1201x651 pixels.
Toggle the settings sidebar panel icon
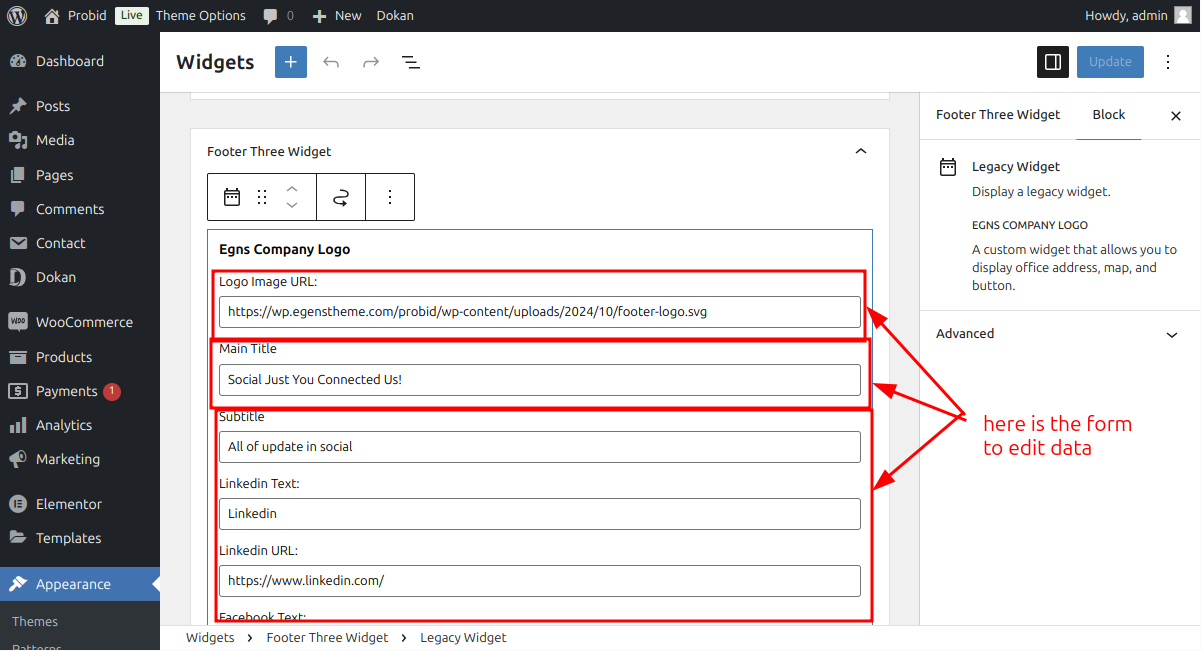pos(1053,62)
